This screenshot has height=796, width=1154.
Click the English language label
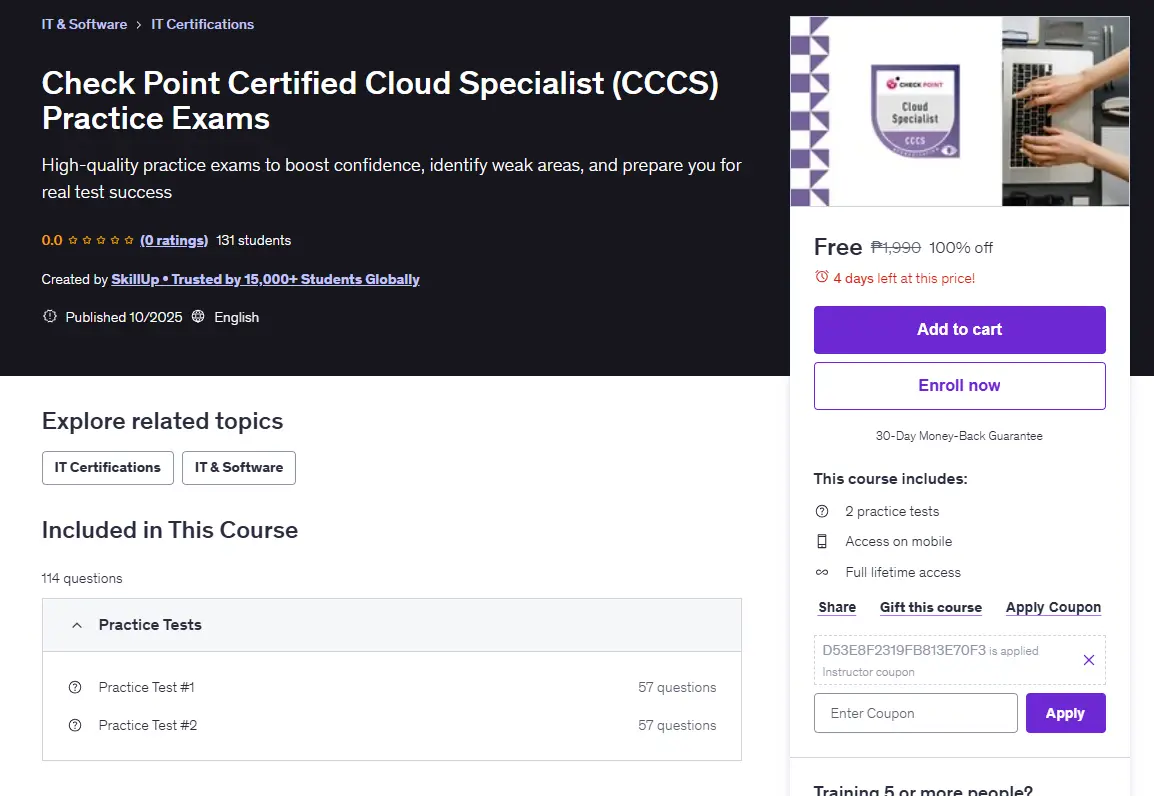(x=236, y=317)
